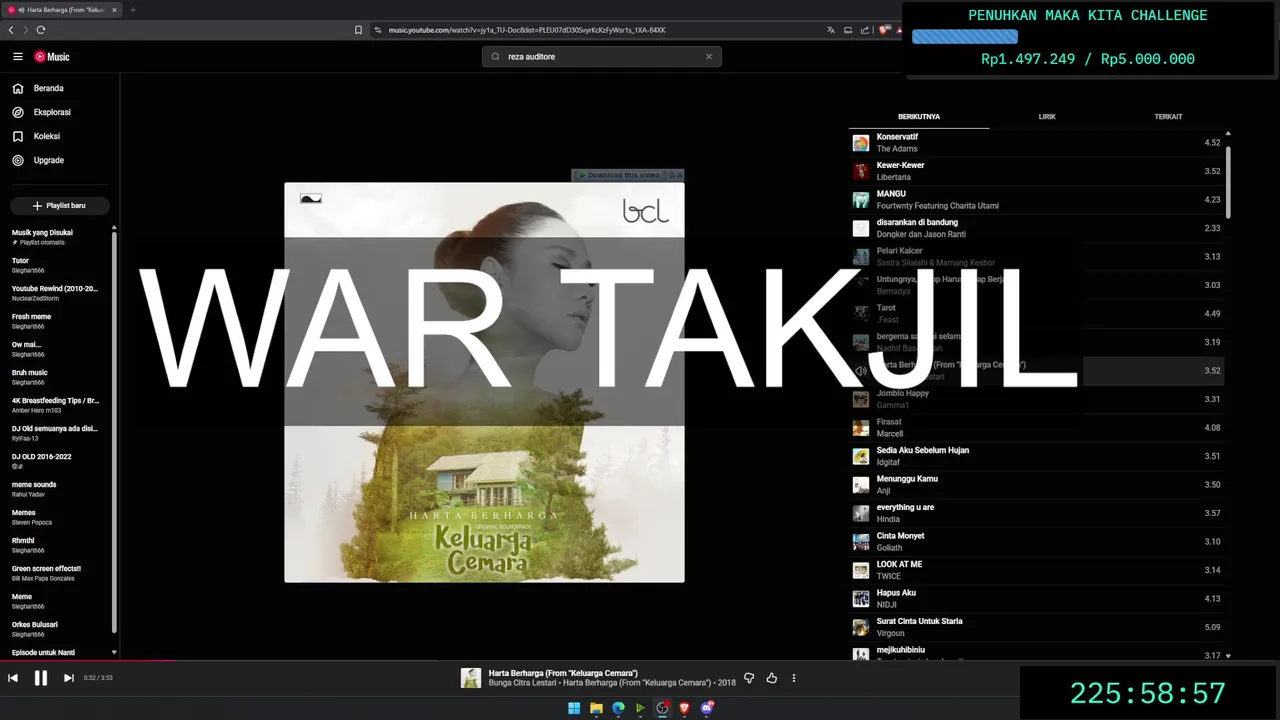Pause the current song
The width and height of the screenshot is (1280, 720).
click(41, 678)
